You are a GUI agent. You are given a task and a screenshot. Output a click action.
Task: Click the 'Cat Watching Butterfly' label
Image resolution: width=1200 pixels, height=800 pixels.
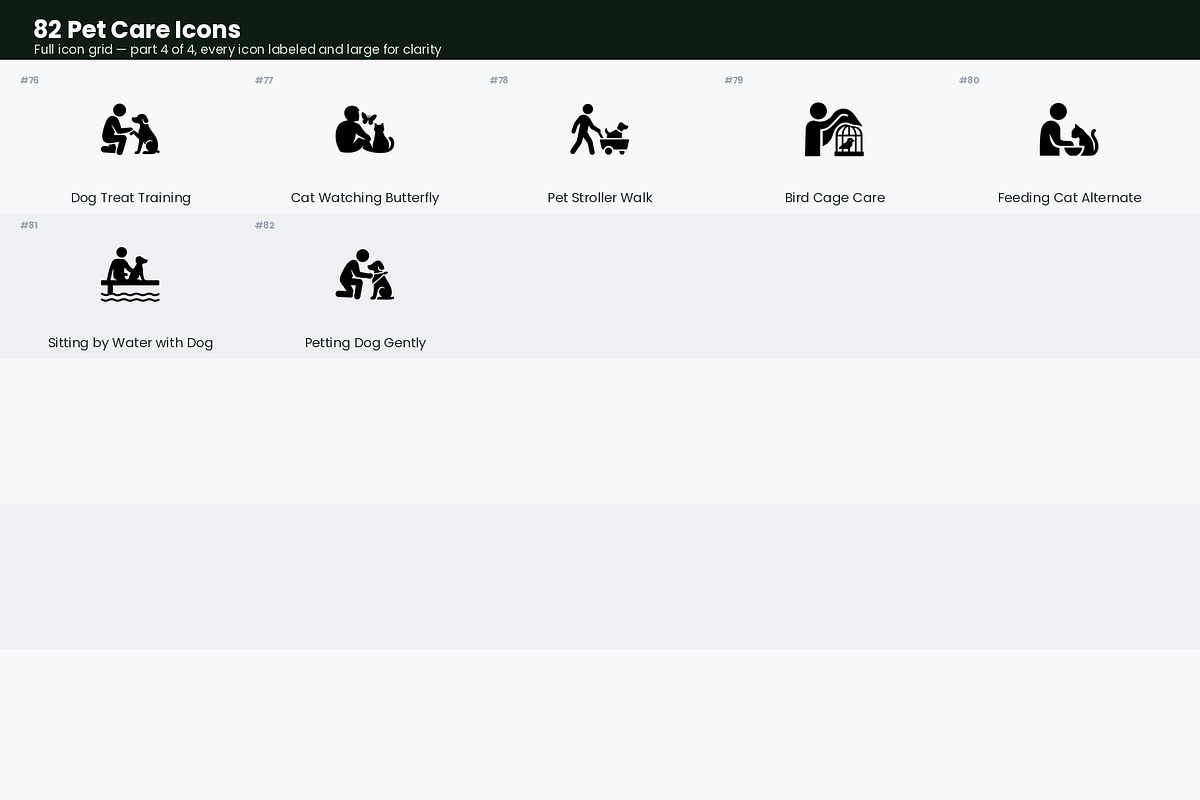pos(365,198)
